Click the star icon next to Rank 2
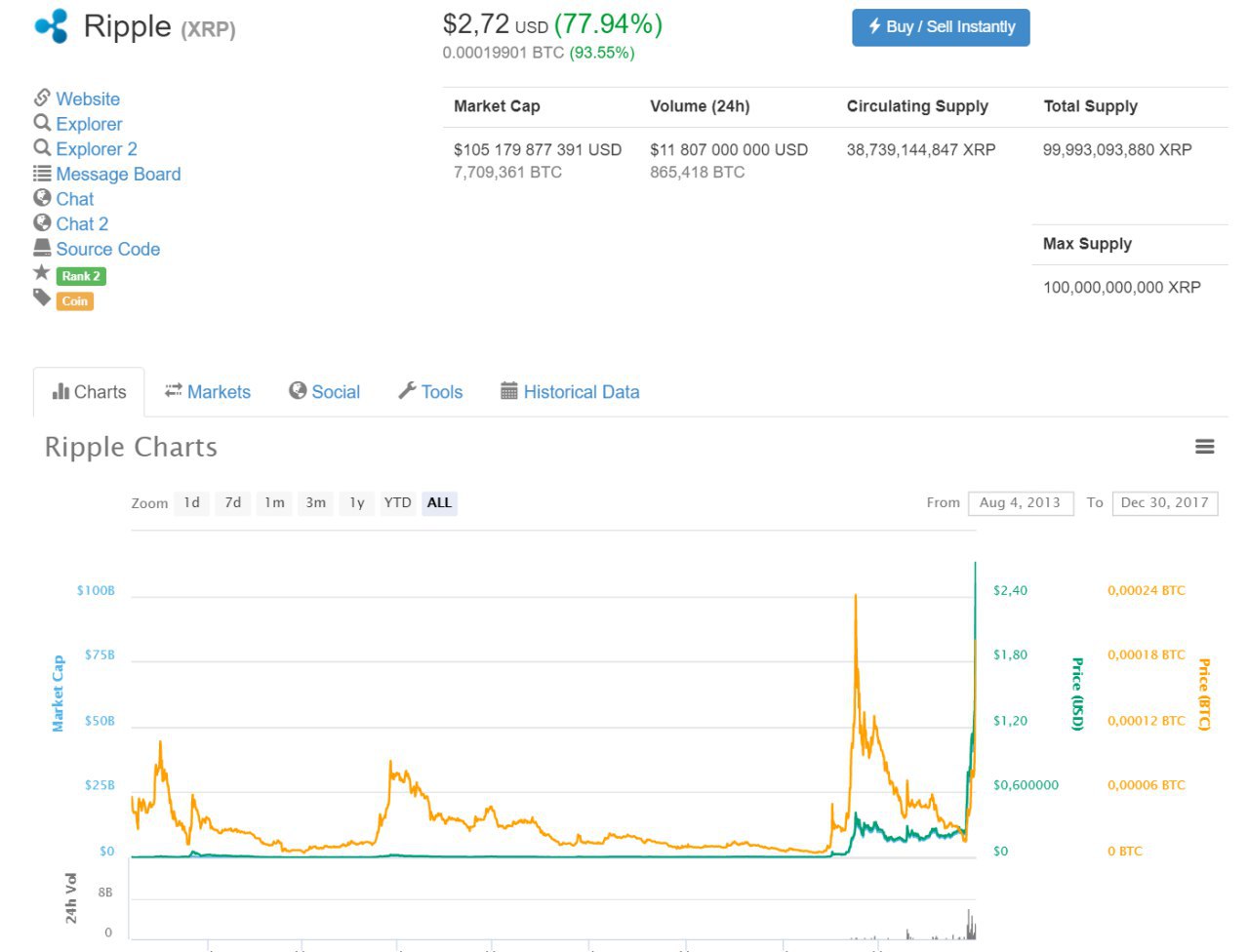 pos(42,272)
